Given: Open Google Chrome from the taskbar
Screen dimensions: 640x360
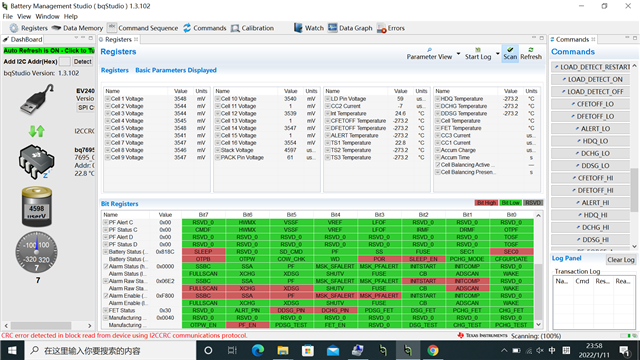Looking at the screenshot, I should [x=433, y=350].
